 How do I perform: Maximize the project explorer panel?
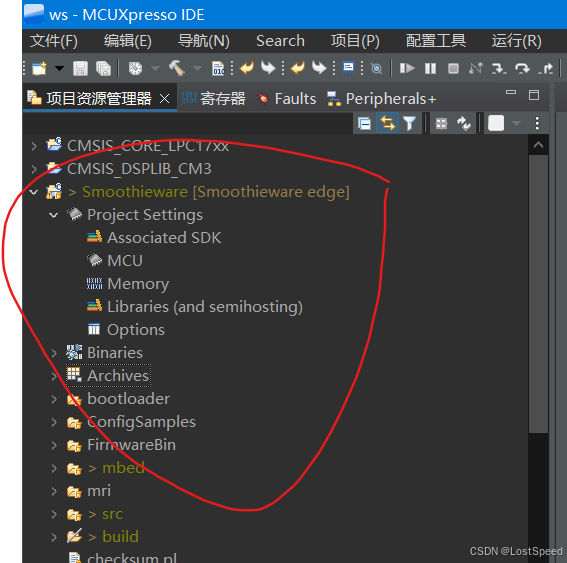pos(534,95)
